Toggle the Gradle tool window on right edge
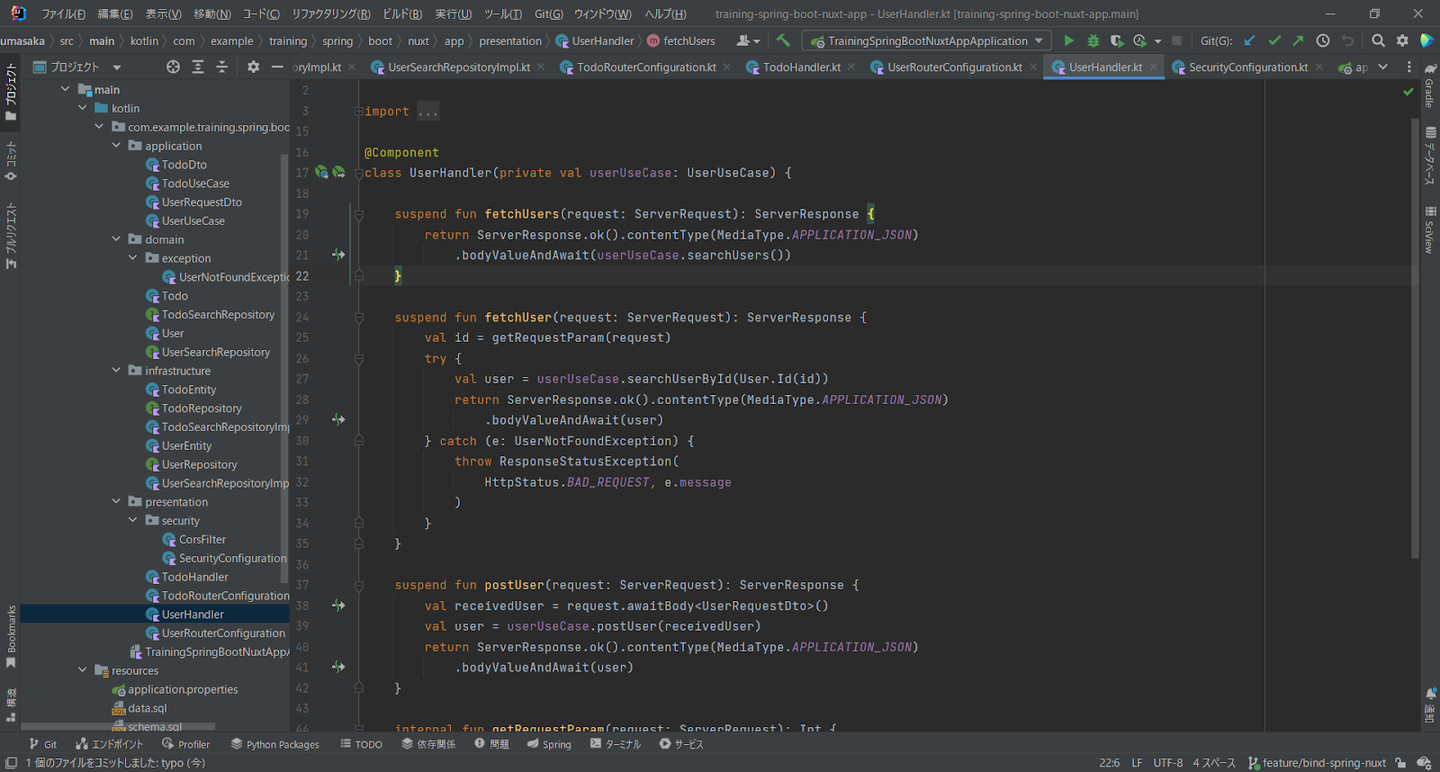 [x=1429, y=85]
